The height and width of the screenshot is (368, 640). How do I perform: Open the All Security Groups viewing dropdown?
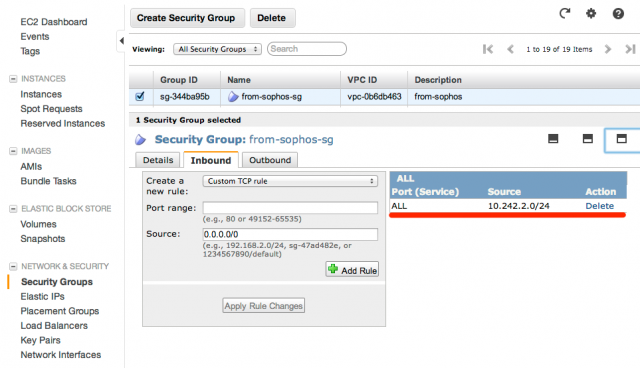pyautogui.click(x=217, y=49)
